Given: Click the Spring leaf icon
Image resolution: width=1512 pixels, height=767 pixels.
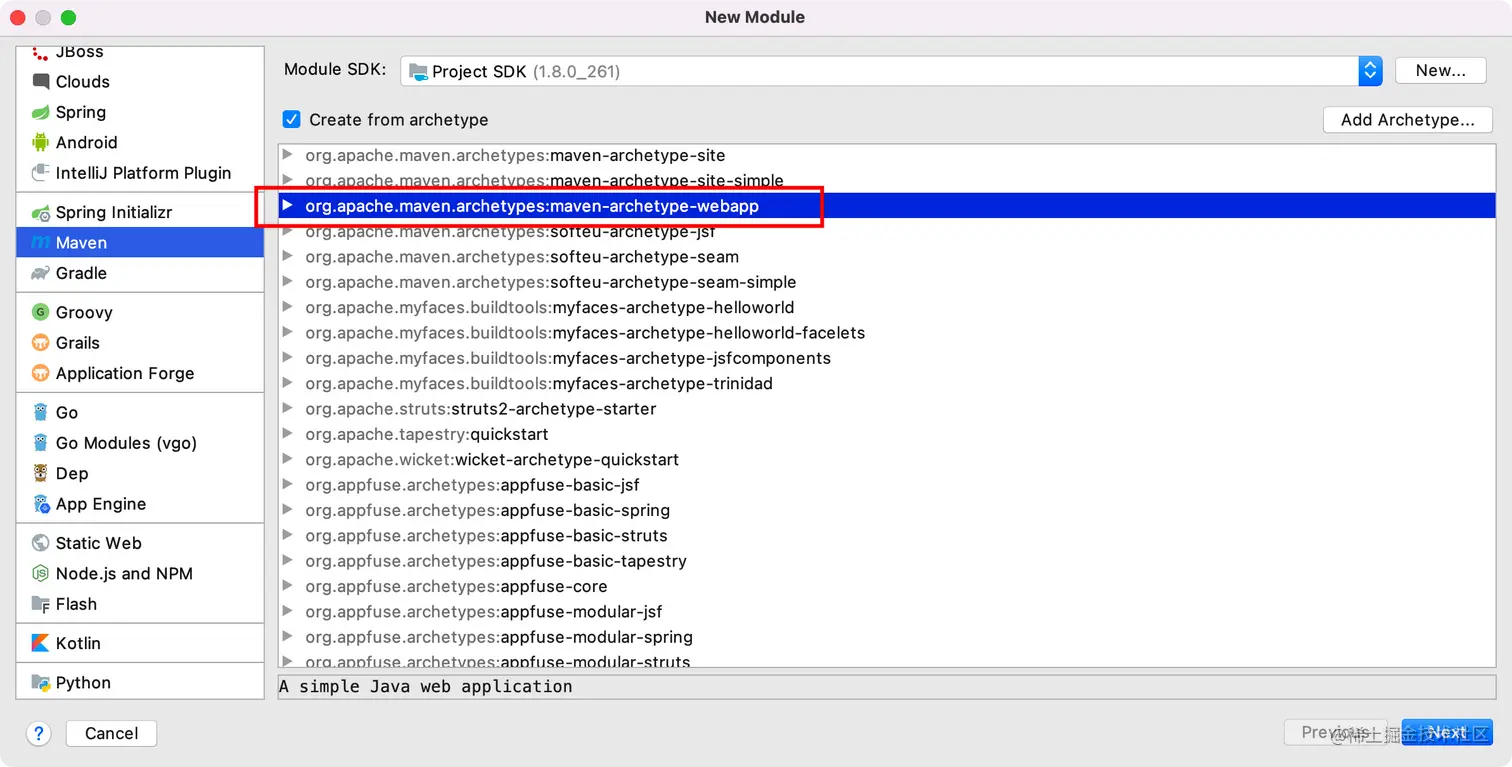Looking at the screenshot, I should tap(40, 112).
